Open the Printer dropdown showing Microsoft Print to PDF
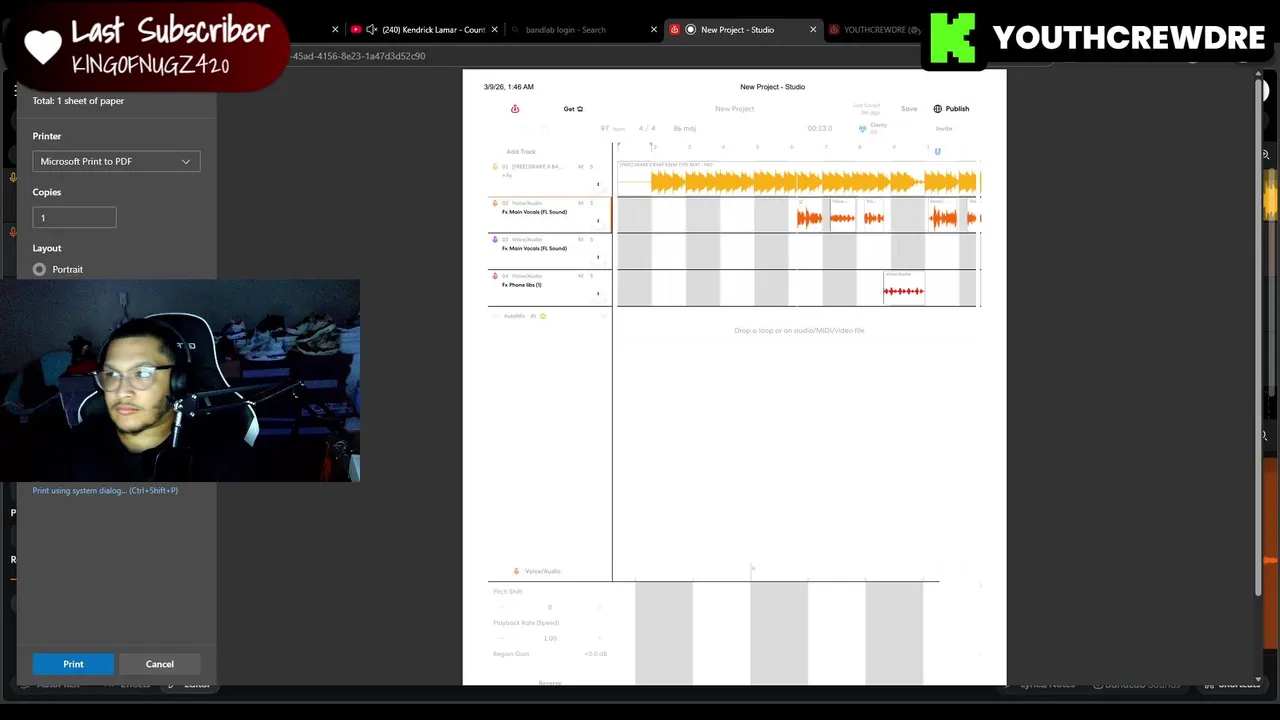 coord(116,161)
